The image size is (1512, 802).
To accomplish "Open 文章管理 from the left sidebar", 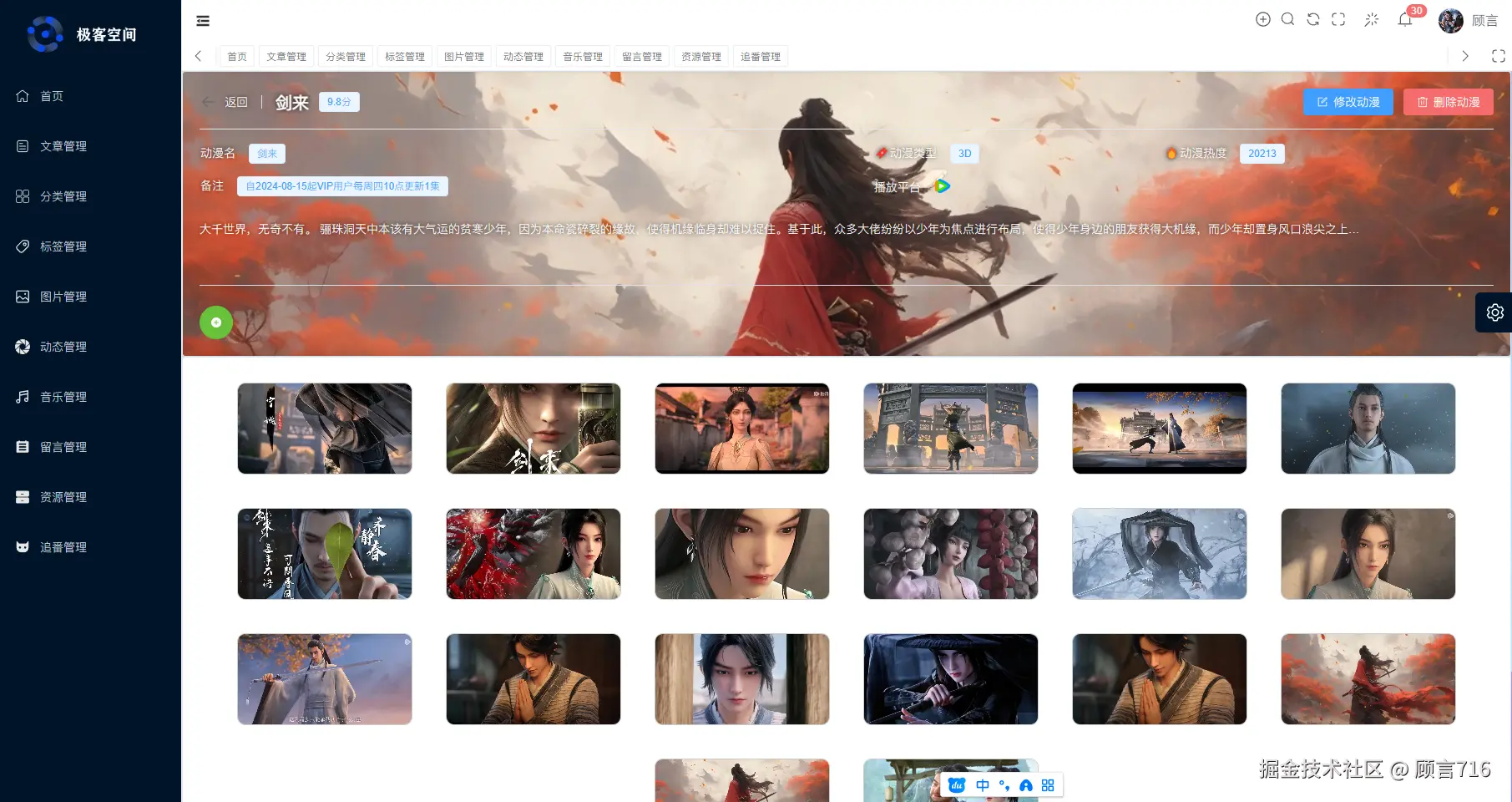I will pyautogui.click(x=63, y=146).
